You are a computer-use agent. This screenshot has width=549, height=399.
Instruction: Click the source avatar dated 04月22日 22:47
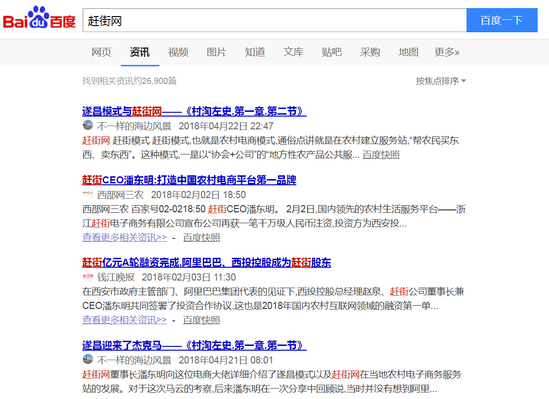point(88,125)
